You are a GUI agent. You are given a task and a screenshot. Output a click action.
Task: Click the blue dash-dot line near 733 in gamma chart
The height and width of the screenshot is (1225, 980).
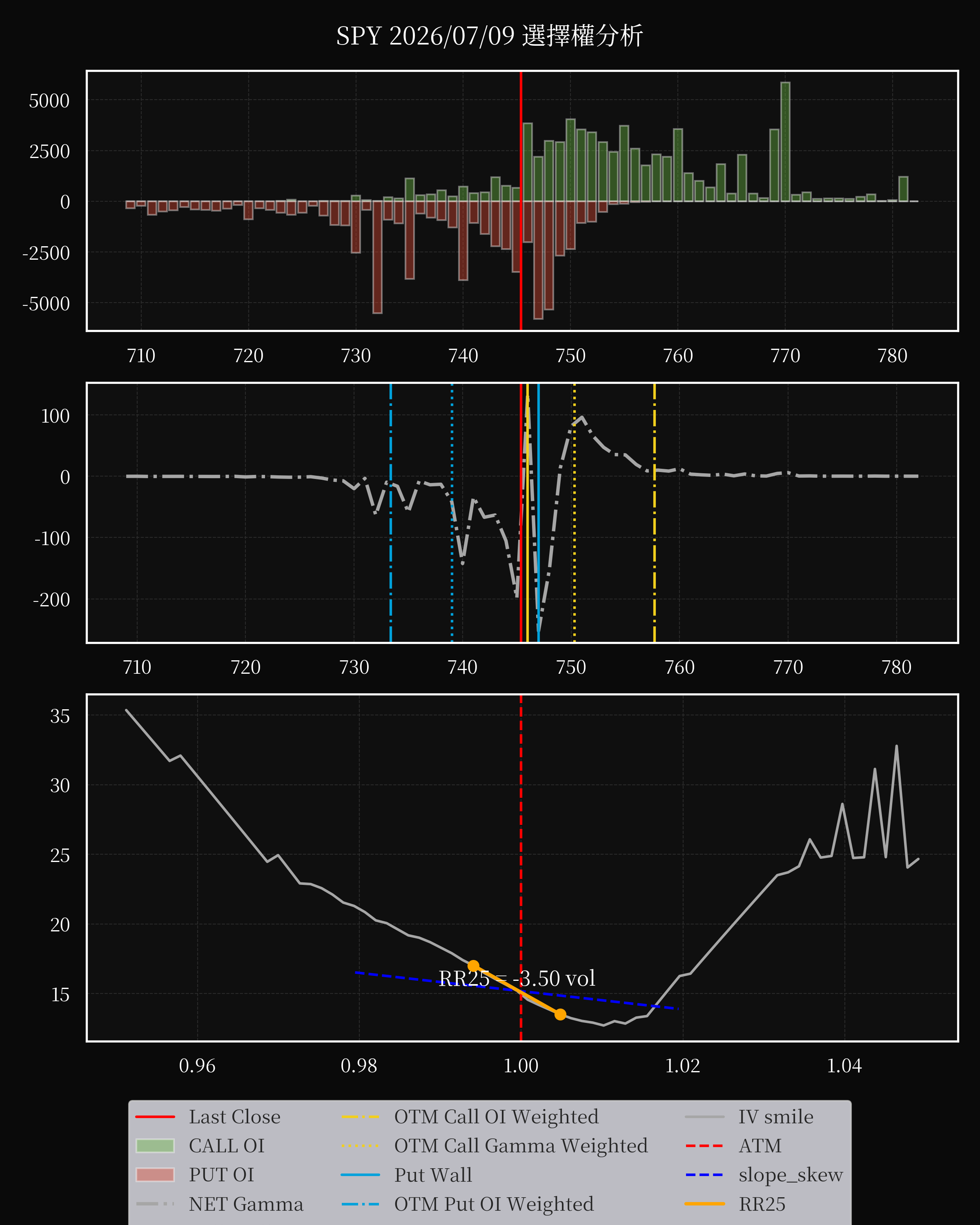(391, 513)
